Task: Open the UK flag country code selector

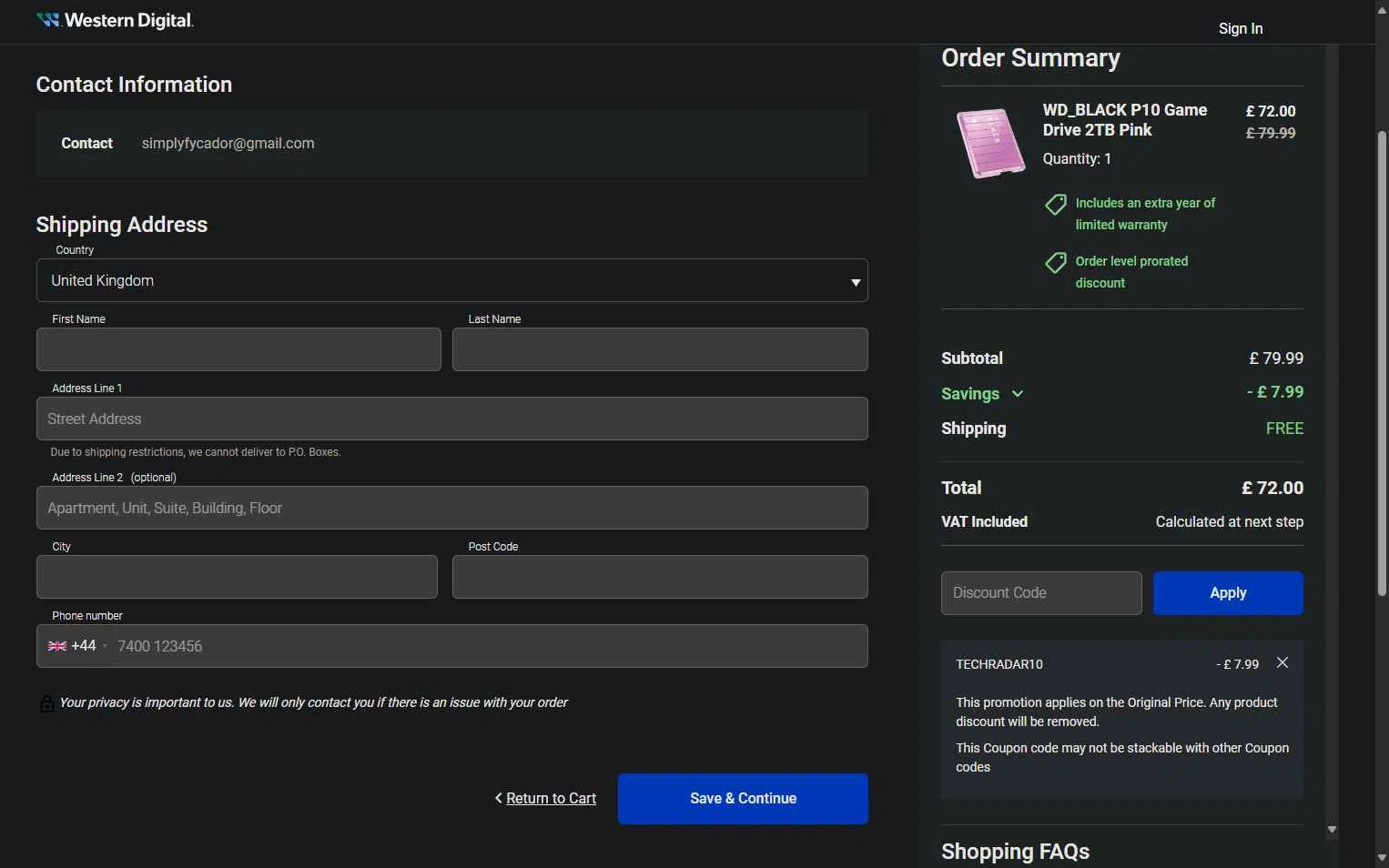Action: [x=76, y=646]
